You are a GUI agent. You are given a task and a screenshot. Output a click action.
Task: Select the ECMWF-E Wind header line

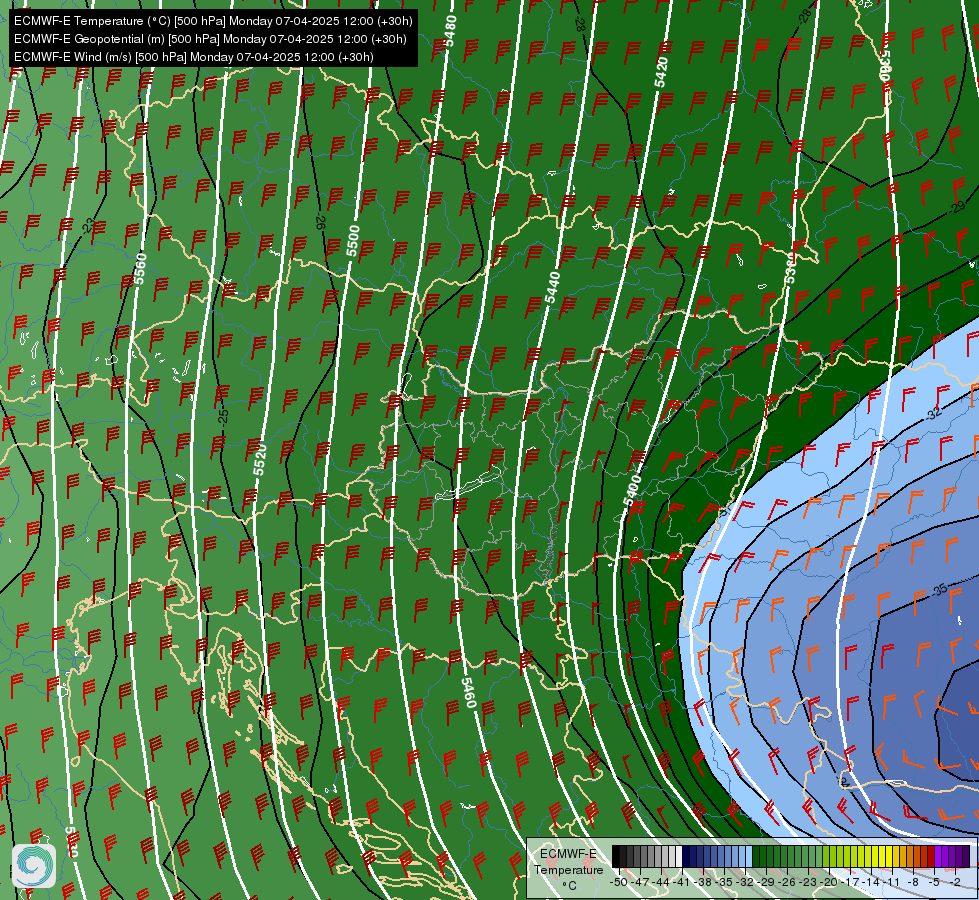coord(194,57)
